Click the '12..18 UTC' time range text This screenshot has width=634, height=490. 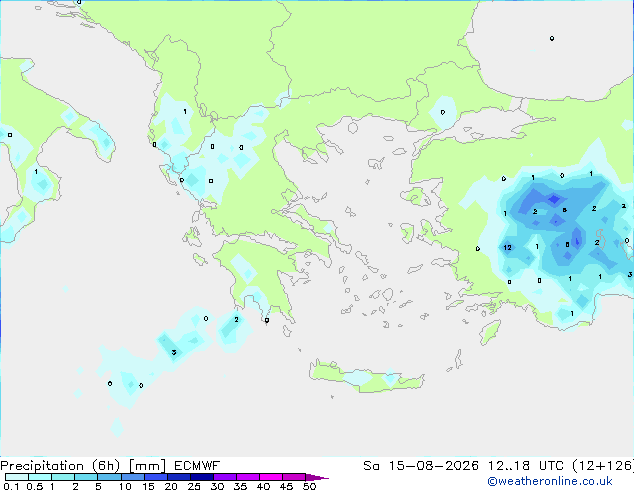pos(525,466)
